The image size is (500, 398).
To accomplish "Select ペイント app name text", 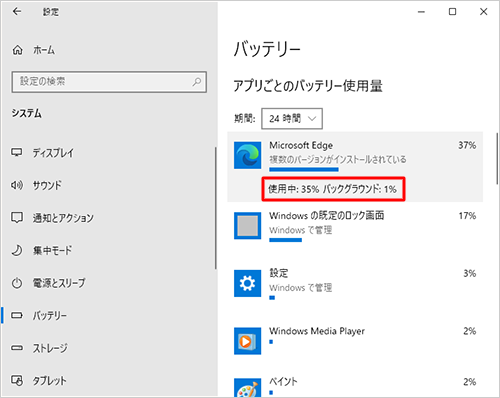I will pos(283,381).
